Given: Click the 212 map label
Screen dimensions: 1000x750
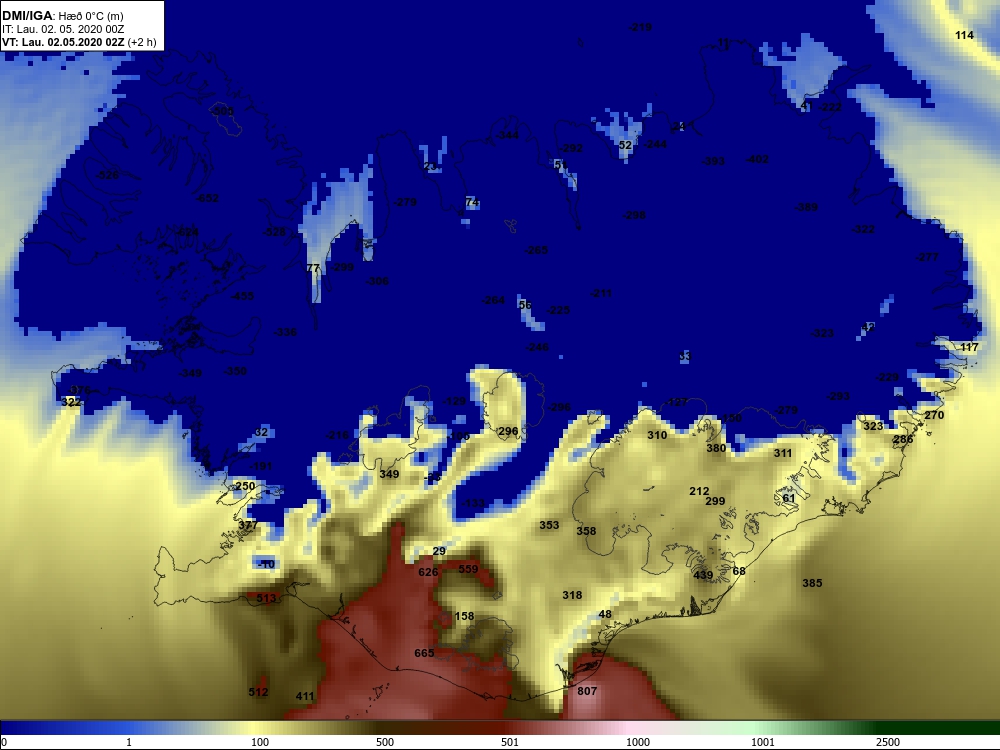Looking at the screenshot, I should 699,491.
